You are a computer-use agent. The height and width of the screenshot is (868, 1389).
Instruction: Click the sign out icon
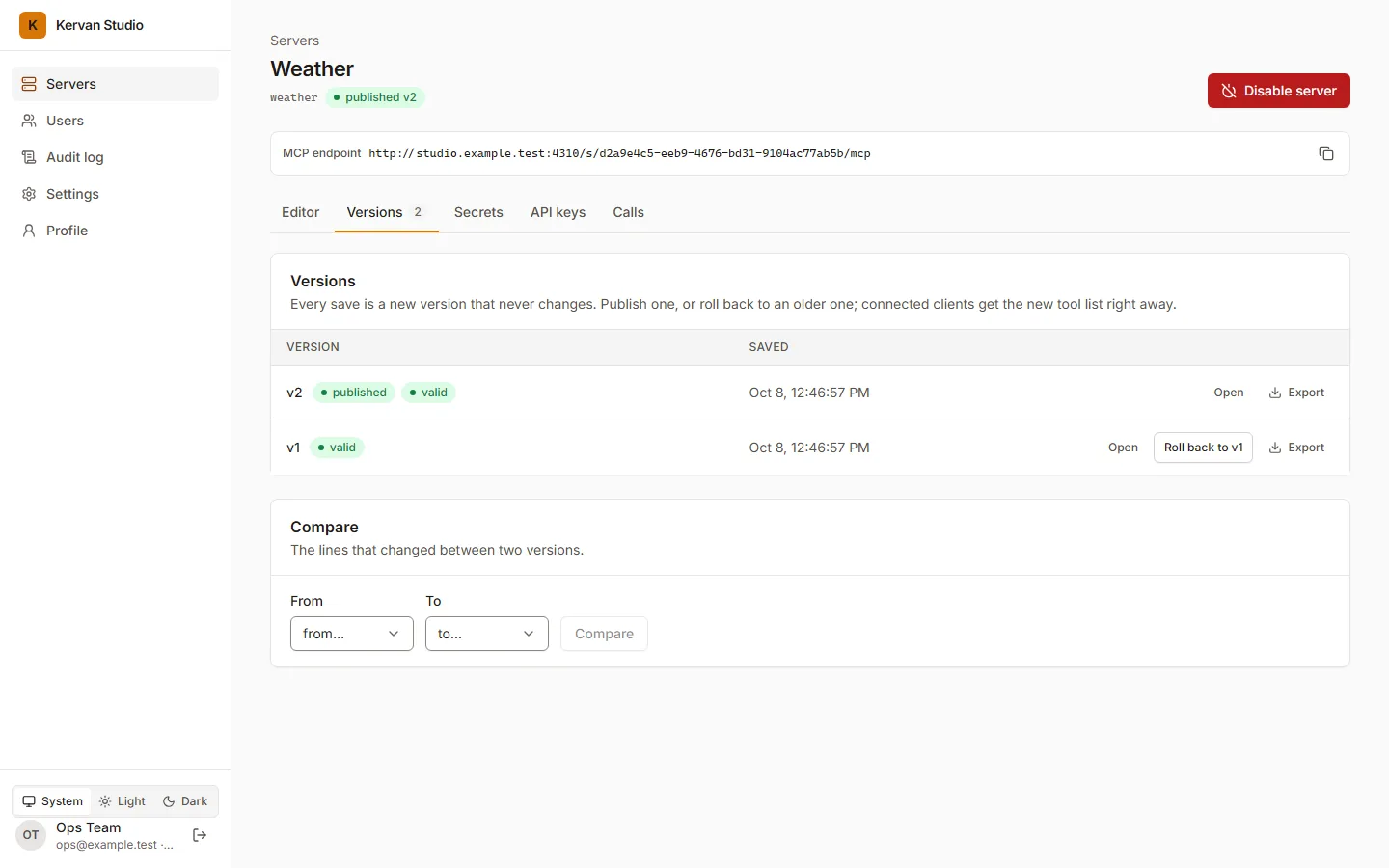click(200, 835)
